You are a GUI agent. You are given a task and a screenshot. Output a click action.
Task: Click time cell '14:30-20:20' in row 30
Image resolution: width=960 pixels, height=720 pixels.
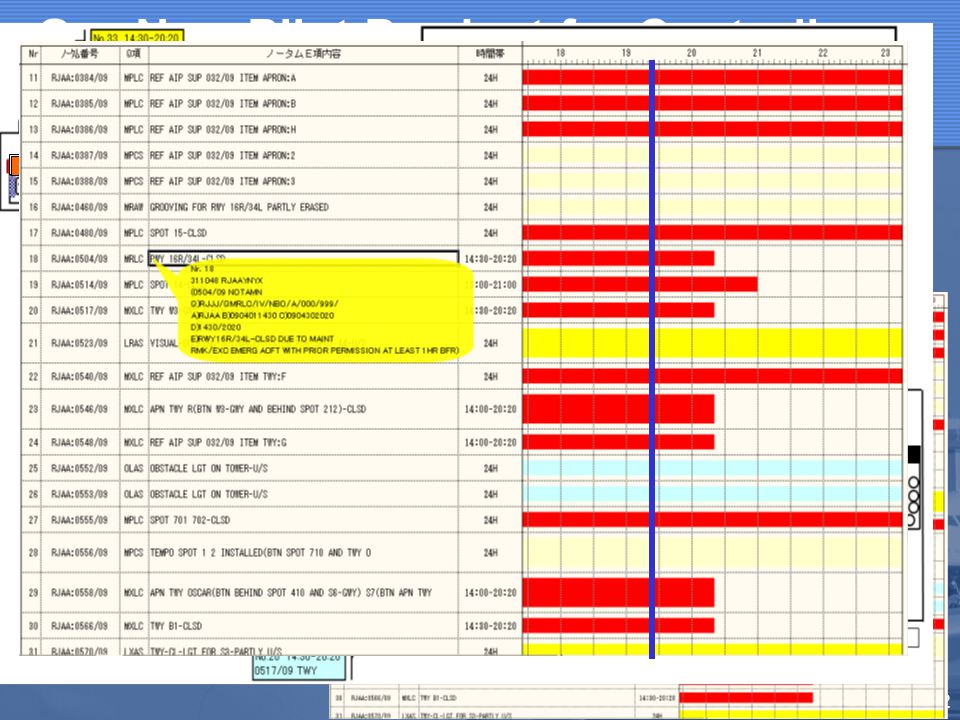490,626
